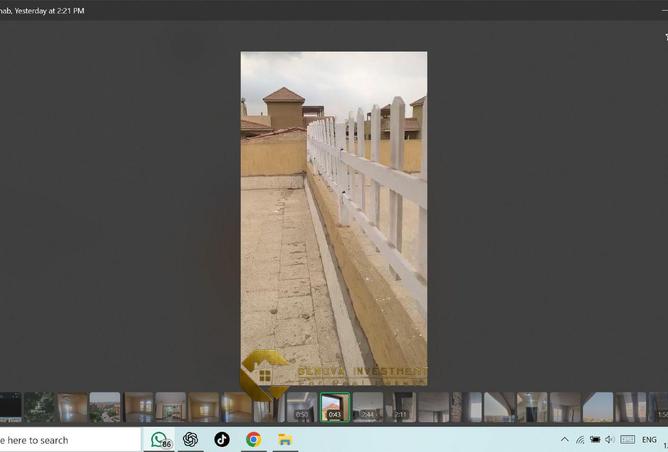Select the highlighted 0:43 video thumbnail
The height and width of the screenshot is (452, 668).
pyautogui.click(x=335, y=407)
